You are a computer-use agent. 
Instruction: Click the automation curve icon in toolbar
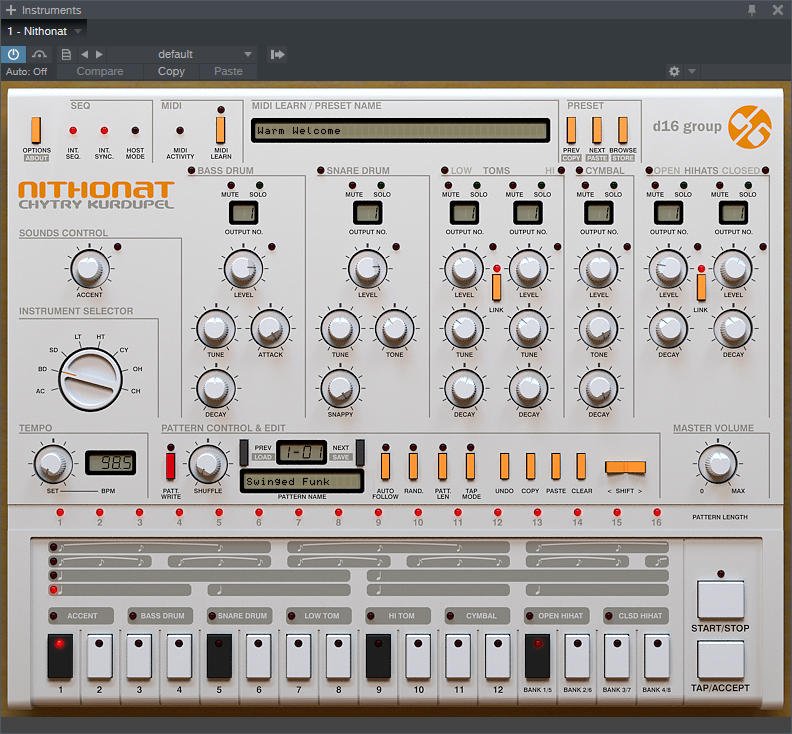39,54
